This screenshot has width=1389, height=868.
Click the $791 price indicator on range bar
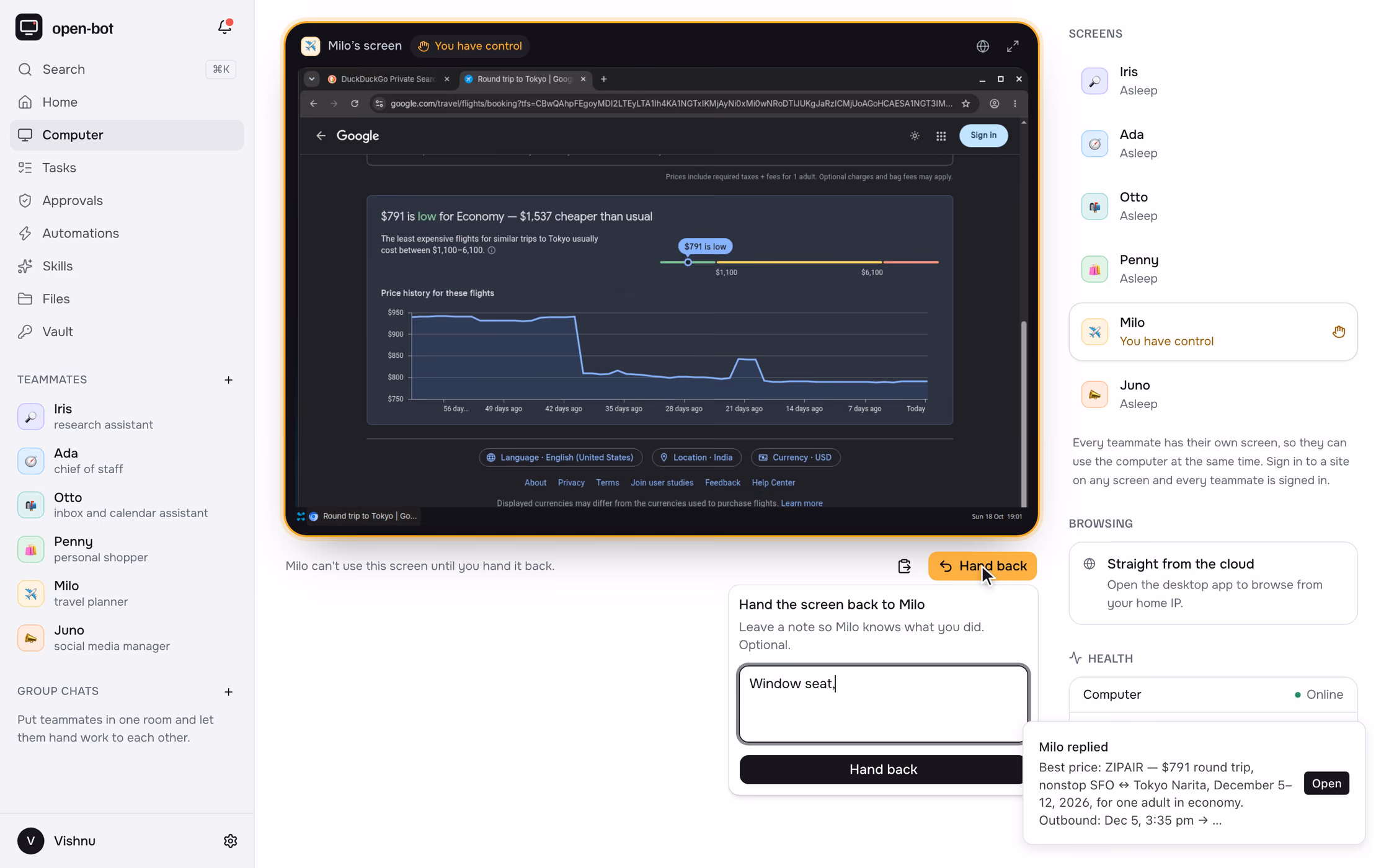tap(688, 262)
